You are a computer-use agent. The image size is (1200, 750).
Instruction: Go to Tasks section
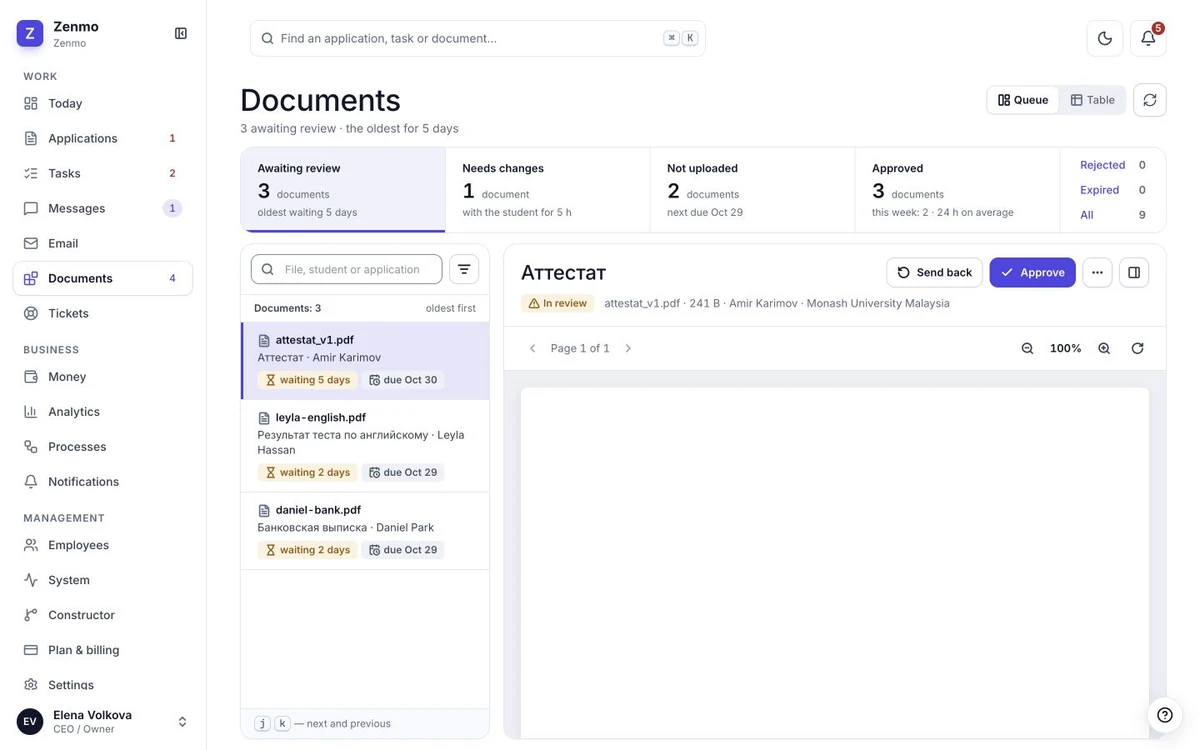tap(103, 173)
